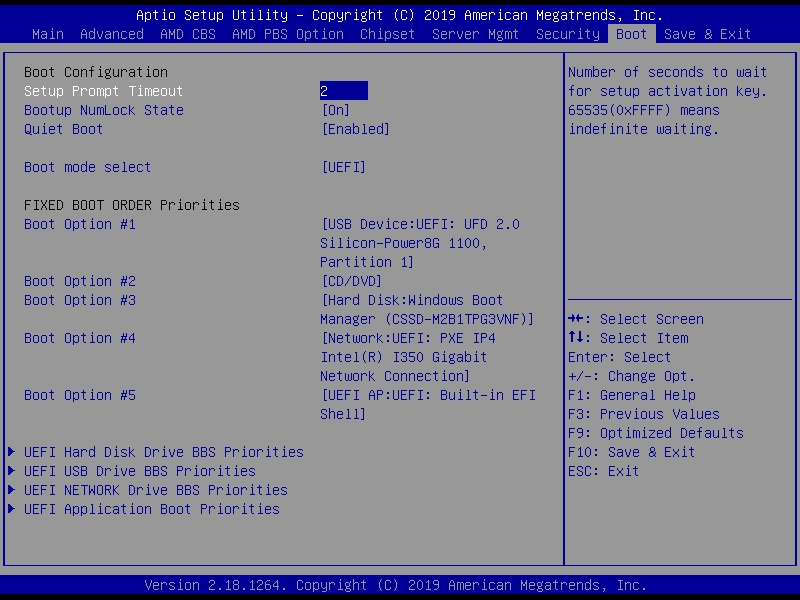Open UEFI USB Drive BBS Priorities submenu

(140, 471)
